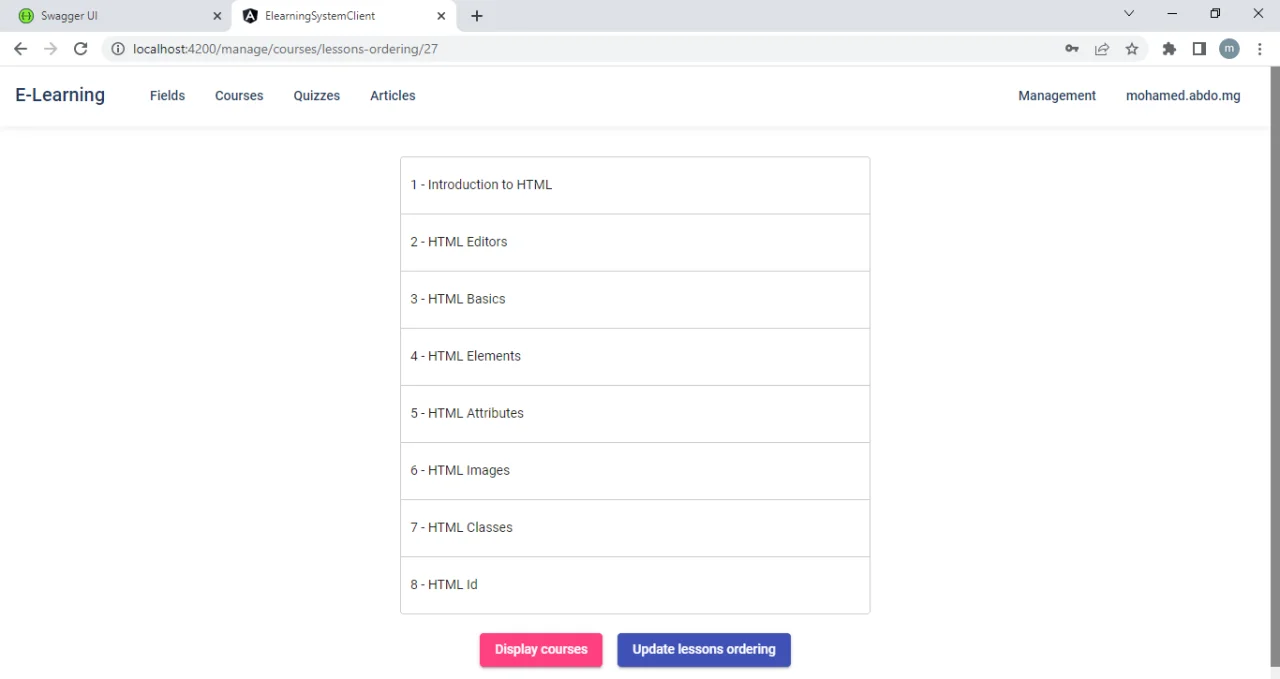Open the Chrome three-dot menu
This screenshot has height=679, width=1280.
pyautogui.click(x=1259, y=49)
